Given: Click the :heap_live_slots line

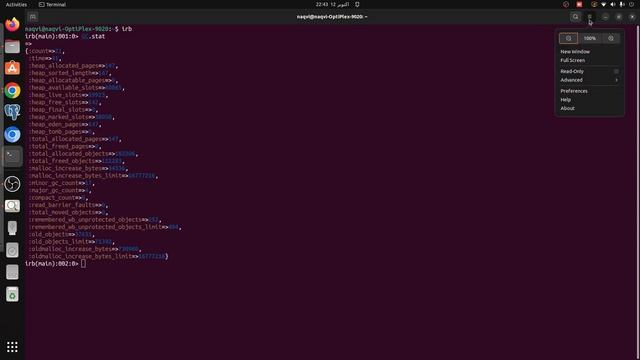Looking at the screenshot, I should click(68, 95).
